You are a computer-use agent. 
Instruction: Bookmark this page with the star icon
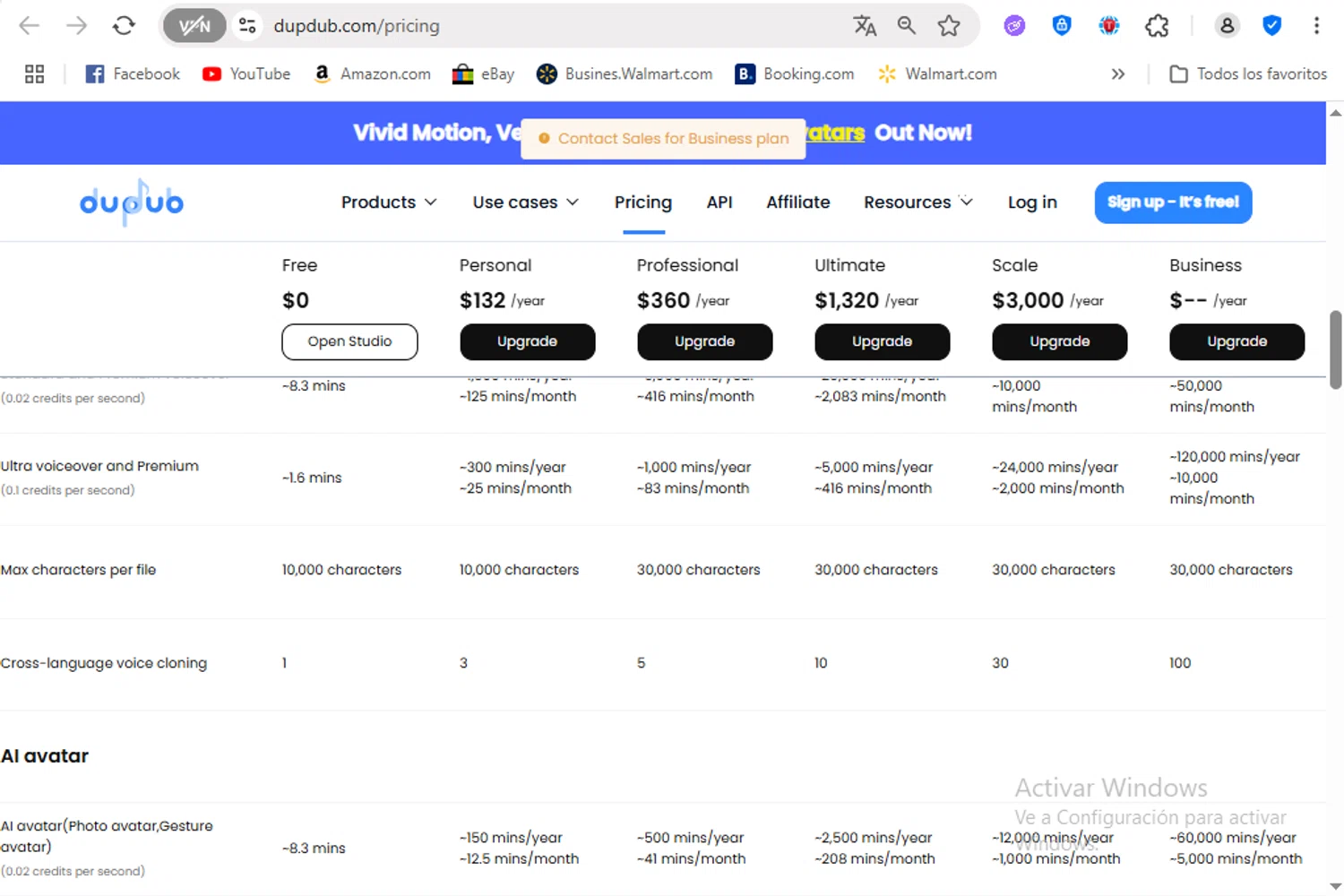(x=949, y=26)
